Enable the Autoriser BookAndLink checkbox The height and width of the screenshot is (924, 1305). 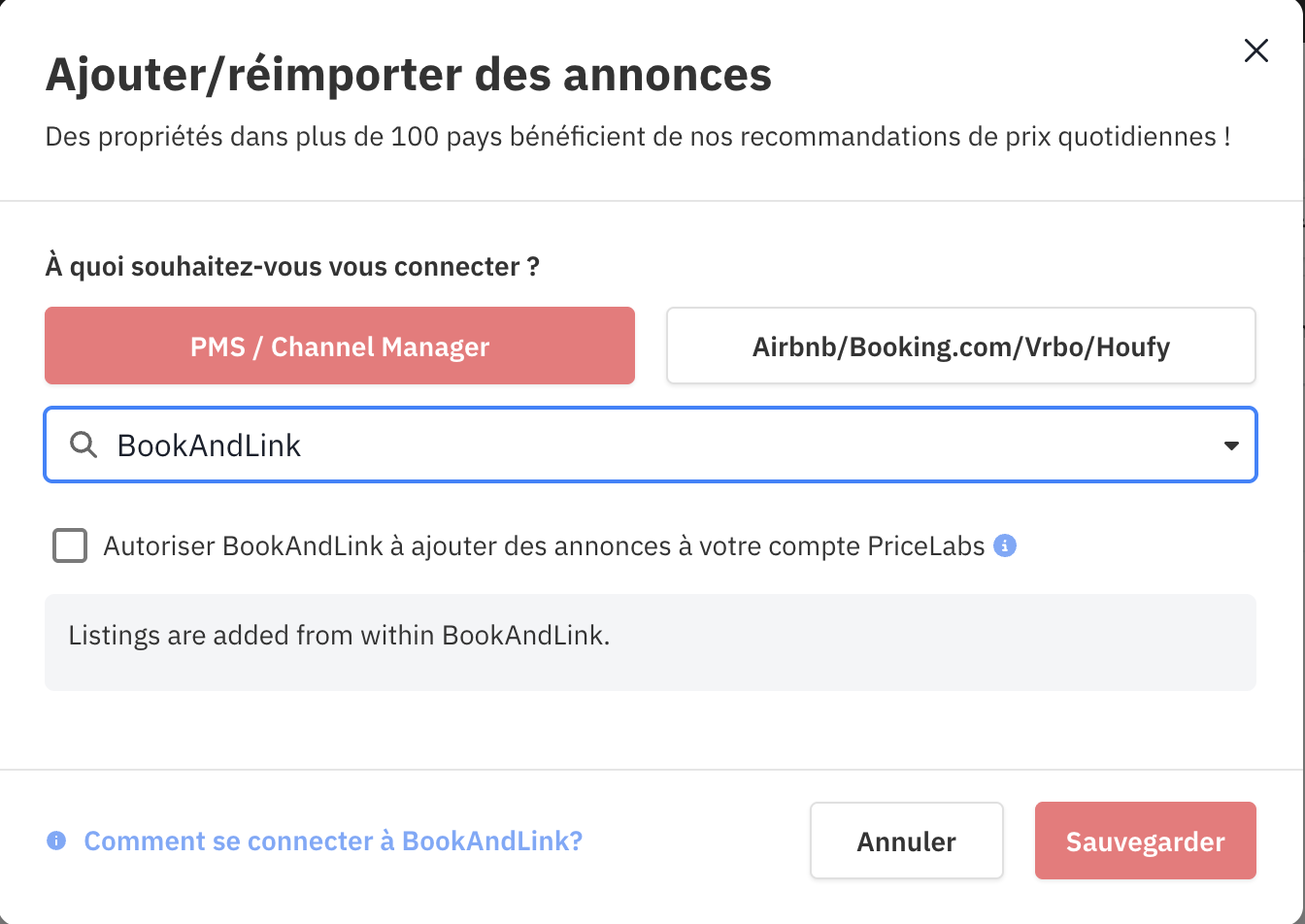[70, 546]
